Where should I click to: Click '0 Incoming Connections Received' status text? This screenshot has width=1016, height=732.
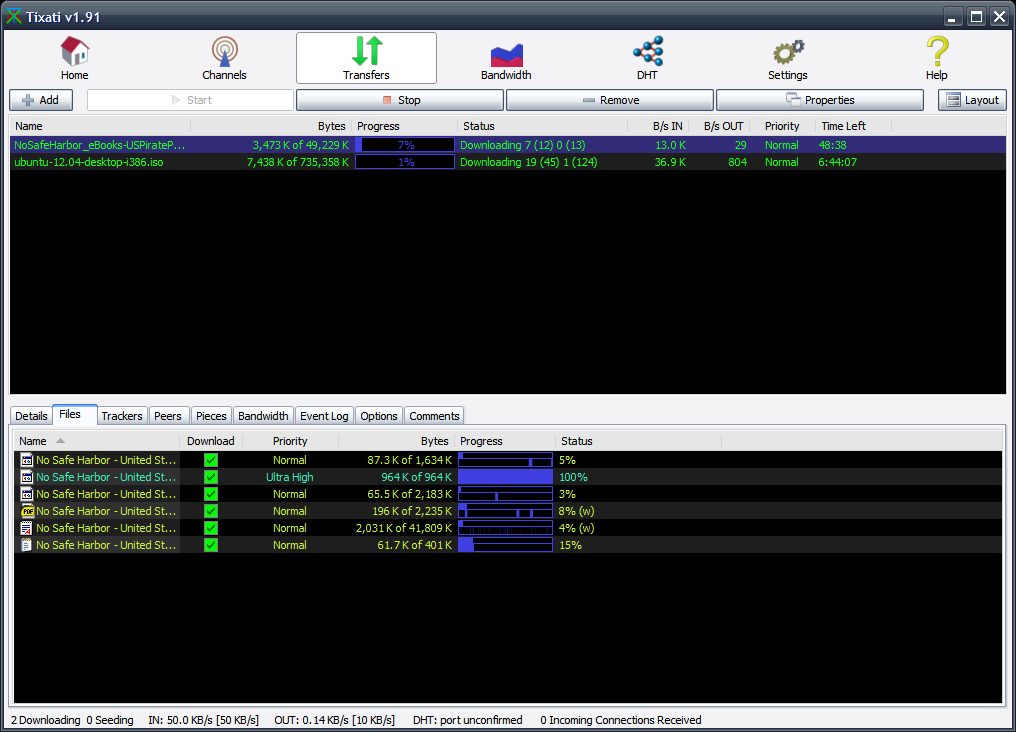(621, 720)
